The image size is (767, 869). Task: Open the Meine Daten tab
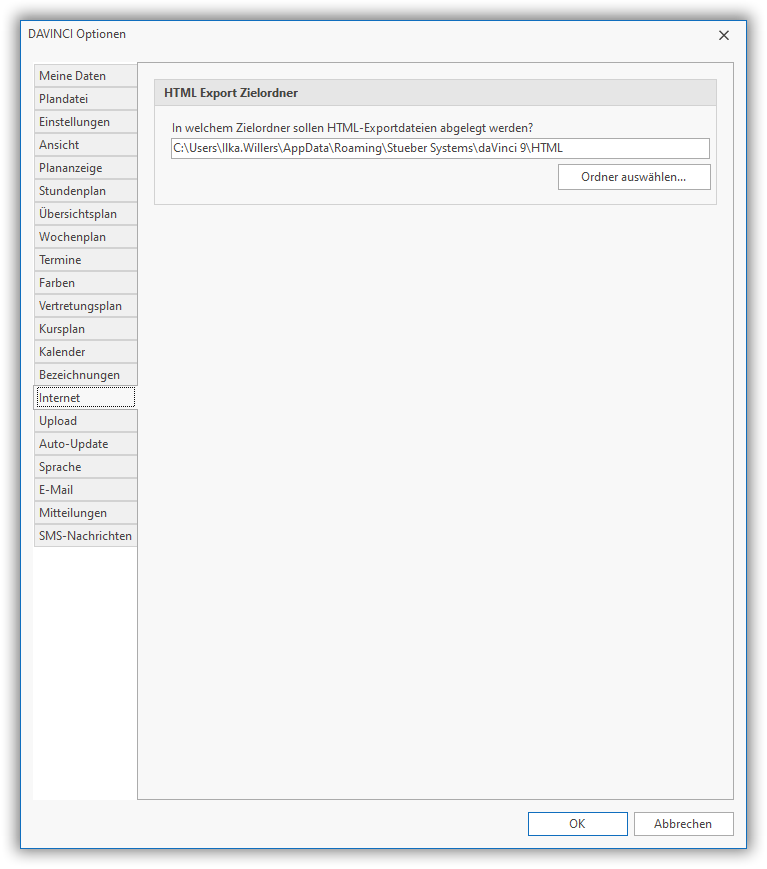[x=85, y=76]
